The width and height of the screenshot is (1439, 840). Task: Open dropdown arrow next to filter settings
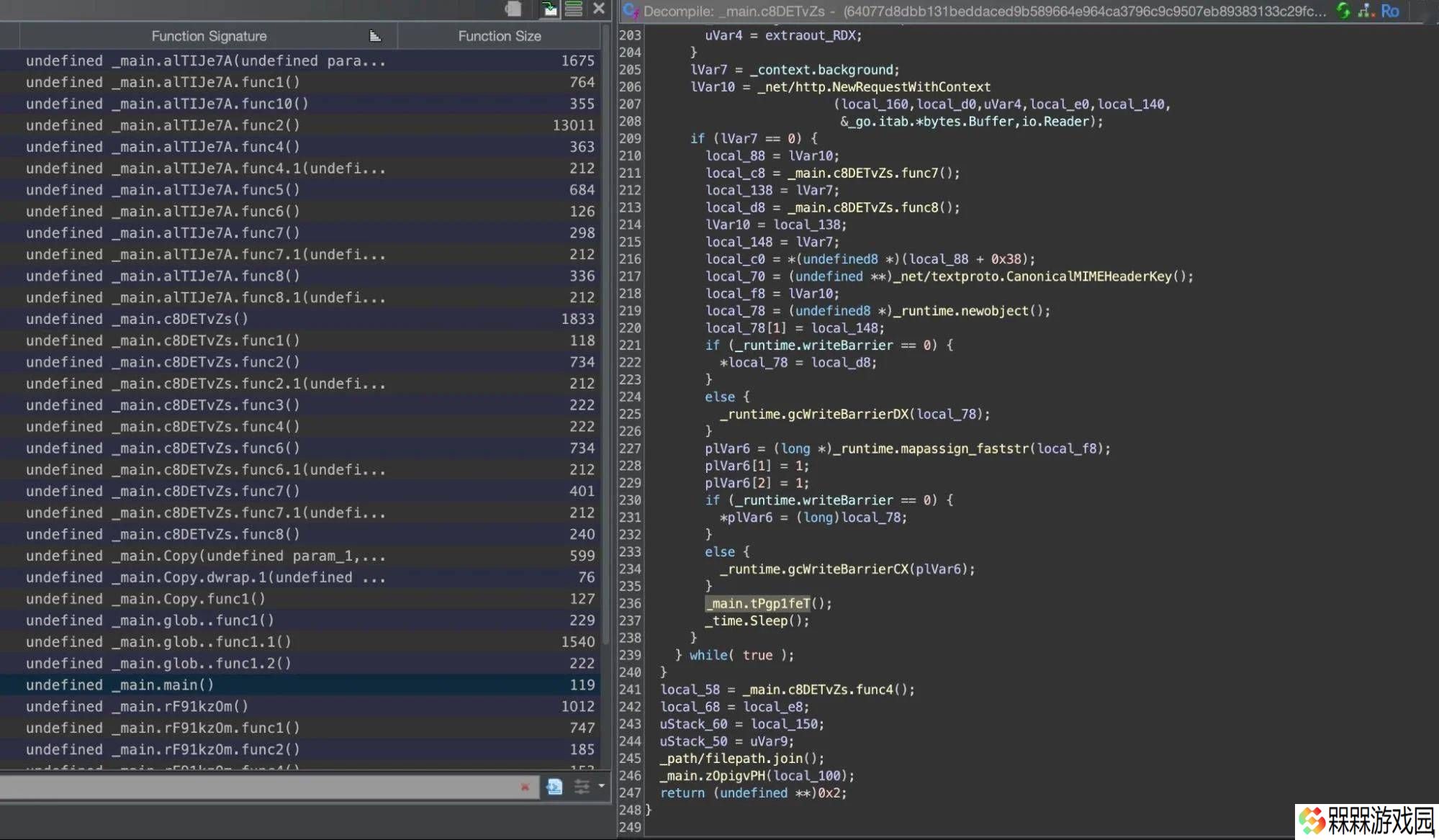602,786
